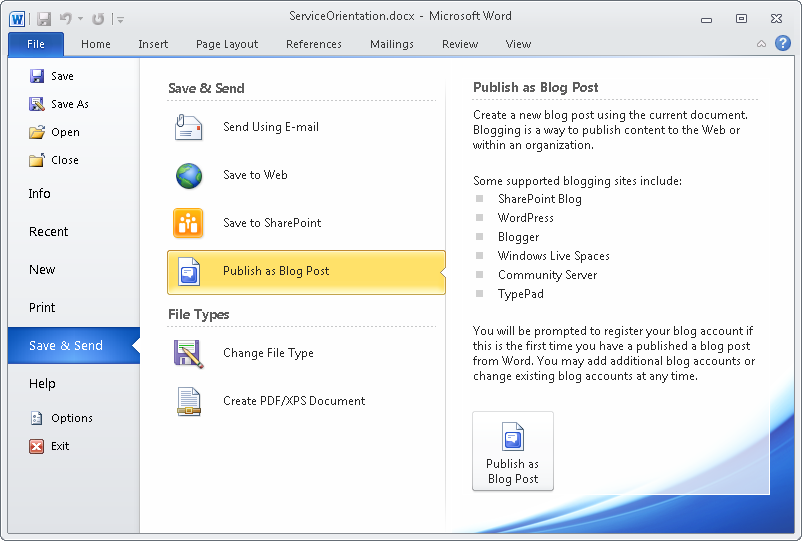The width and height of the screenshot is (802, 541).
Task: Select Save & Send in the Backstage menu
Action: 74,346
